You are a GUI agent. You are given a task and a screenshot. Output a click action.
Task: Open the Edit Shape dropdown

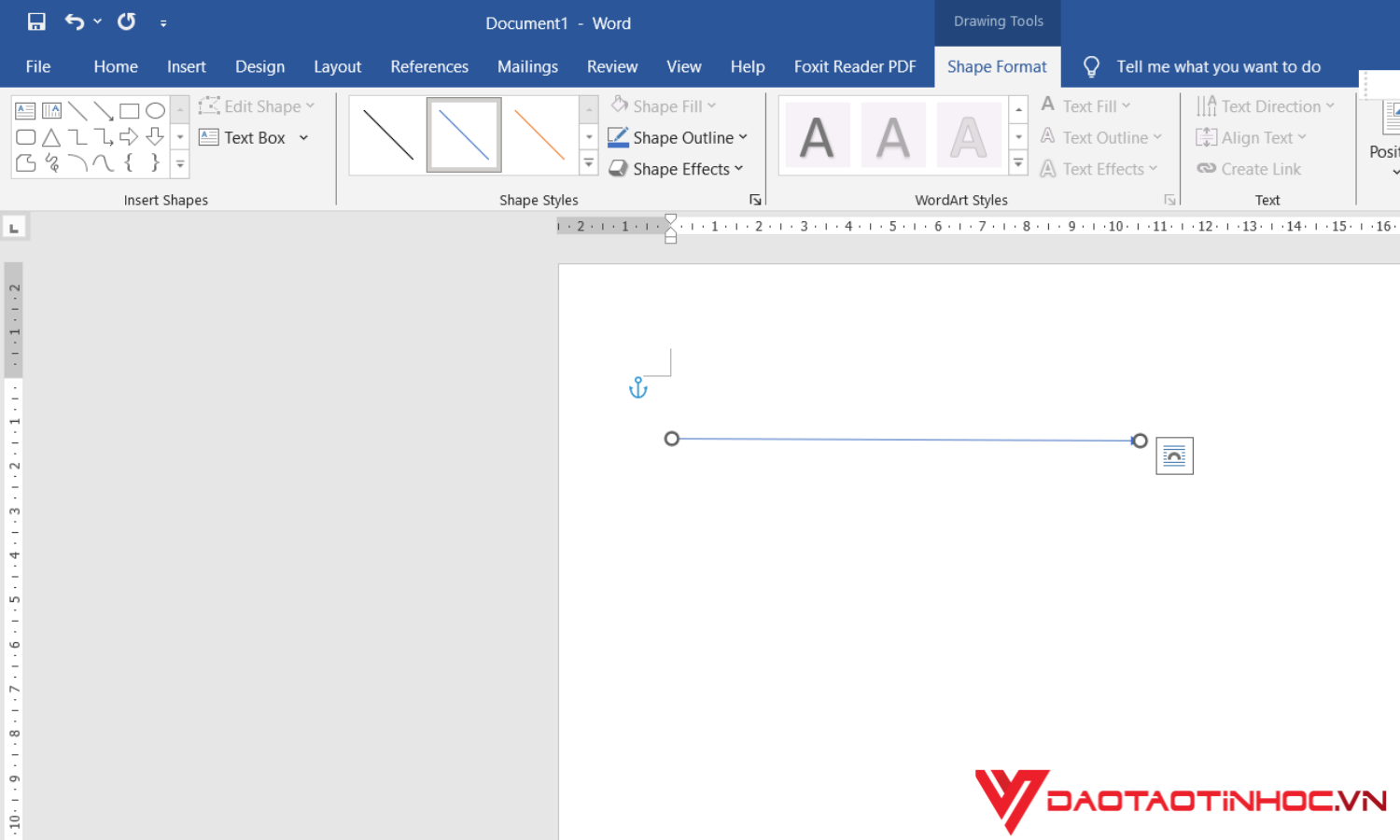point(257,106)
